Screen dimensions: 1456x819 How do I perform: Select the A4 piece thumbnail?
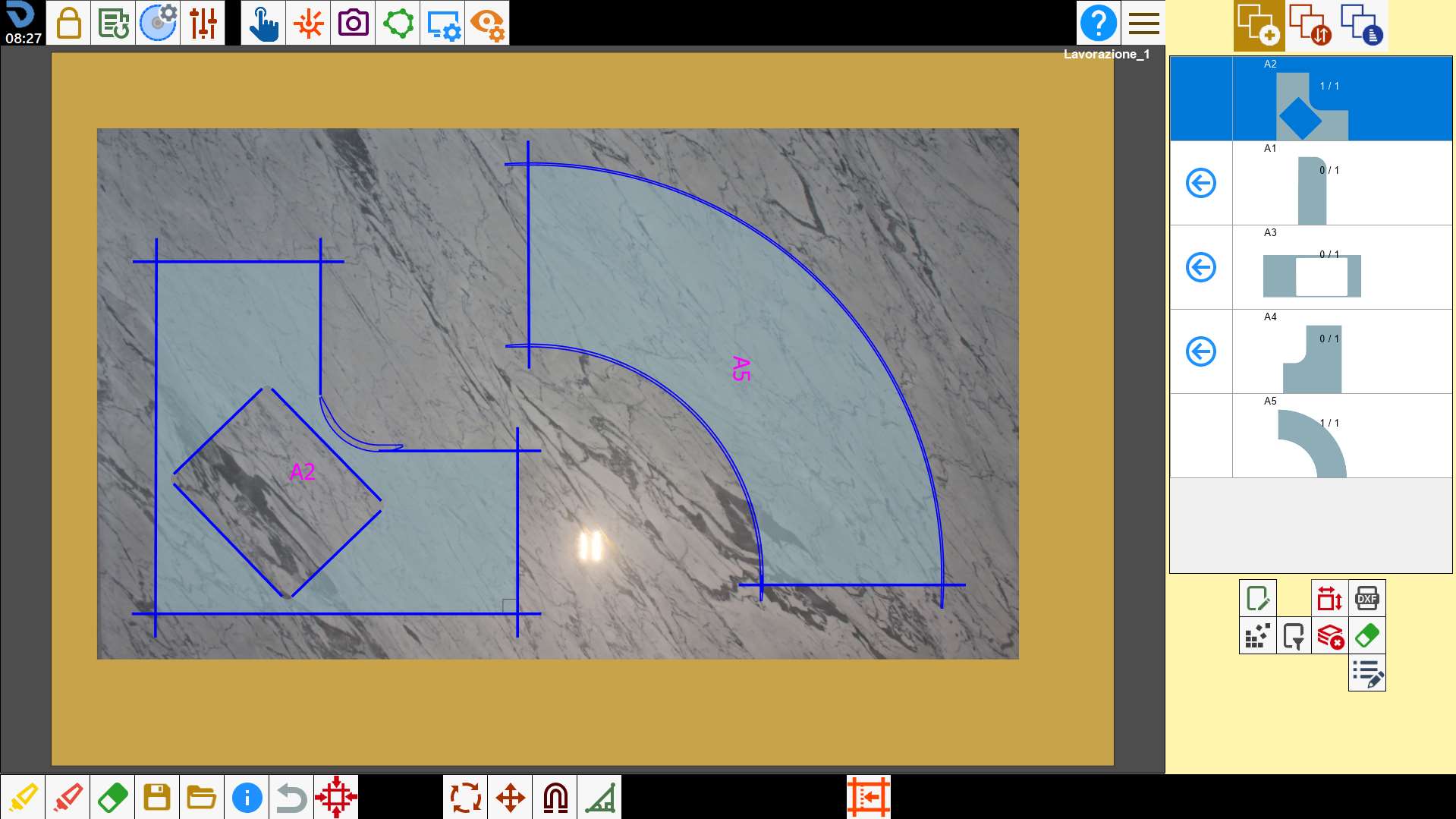pos(1312,359)
